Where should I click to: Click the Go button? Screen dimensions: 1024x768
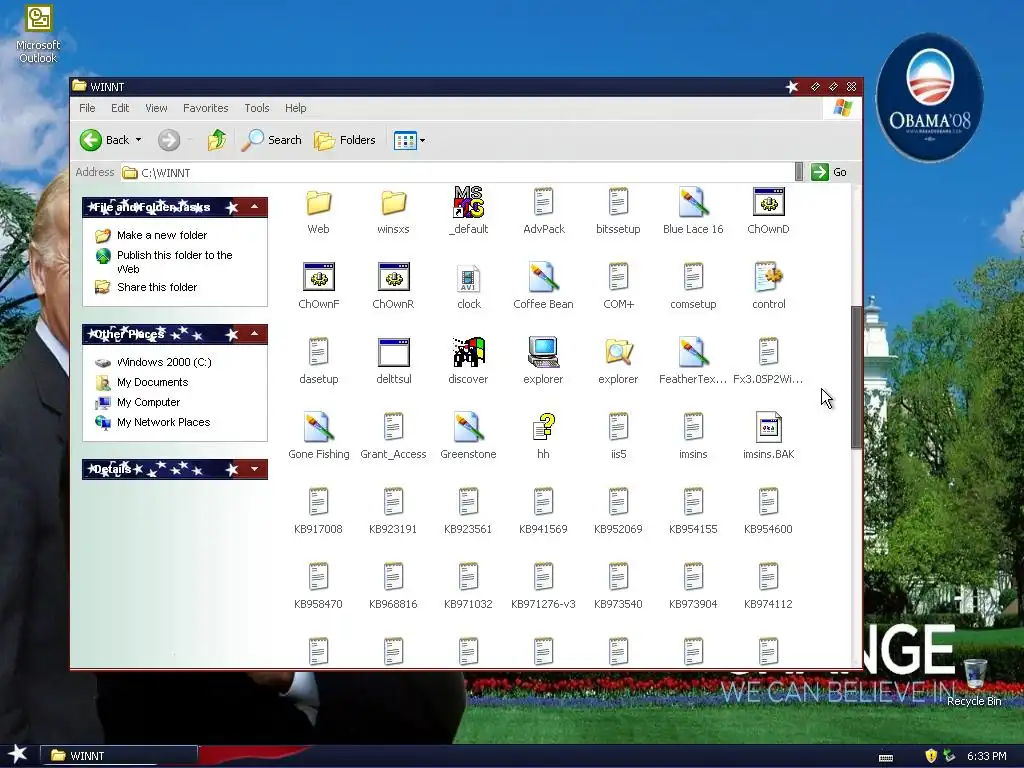(829, 172)
